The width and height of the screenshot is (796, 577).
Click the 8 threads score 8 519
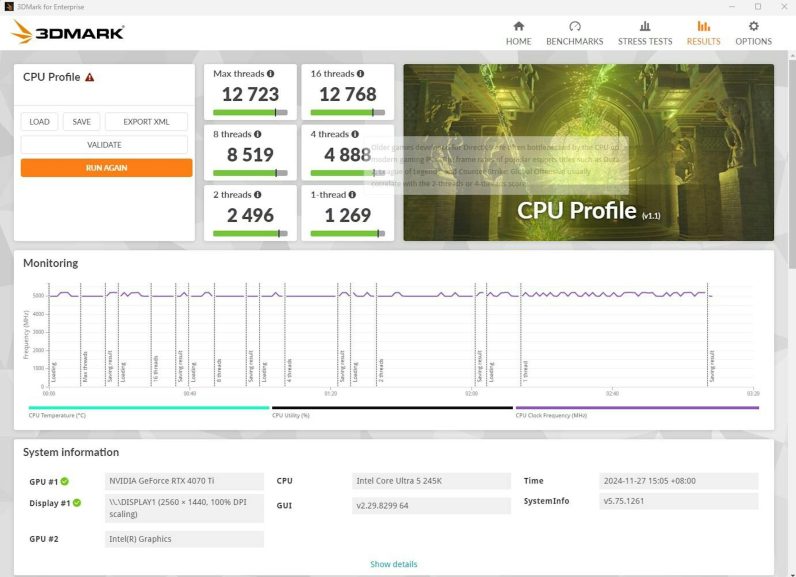tap(250, 155)
